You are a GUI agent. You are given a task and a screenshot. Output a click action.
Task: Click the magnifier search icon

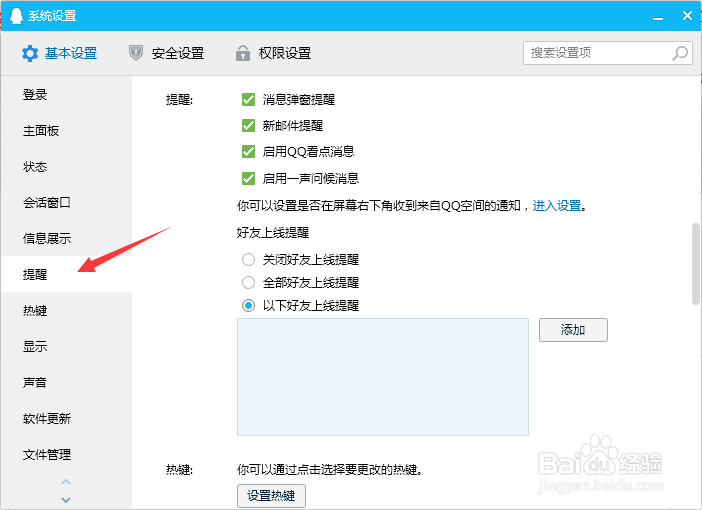point(680,53)
